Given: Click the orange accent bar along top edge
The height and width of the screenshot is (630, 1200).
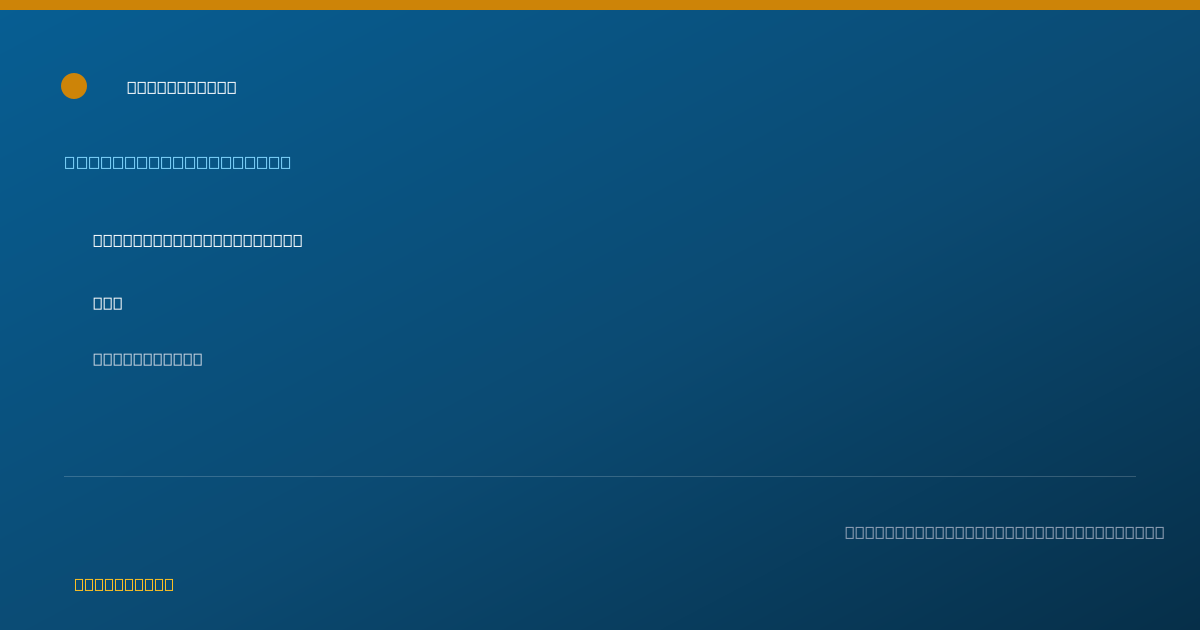Looking at the screenshot, I should pos(600,5).
